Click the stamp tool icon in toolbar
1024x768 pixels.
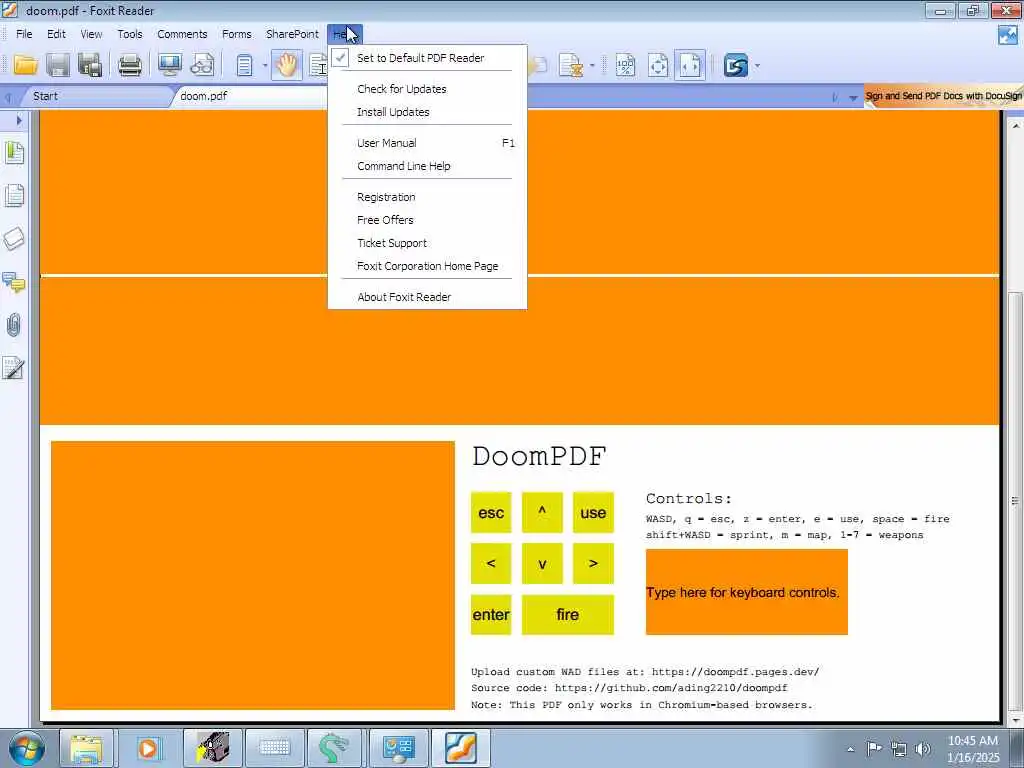point(571,65)
